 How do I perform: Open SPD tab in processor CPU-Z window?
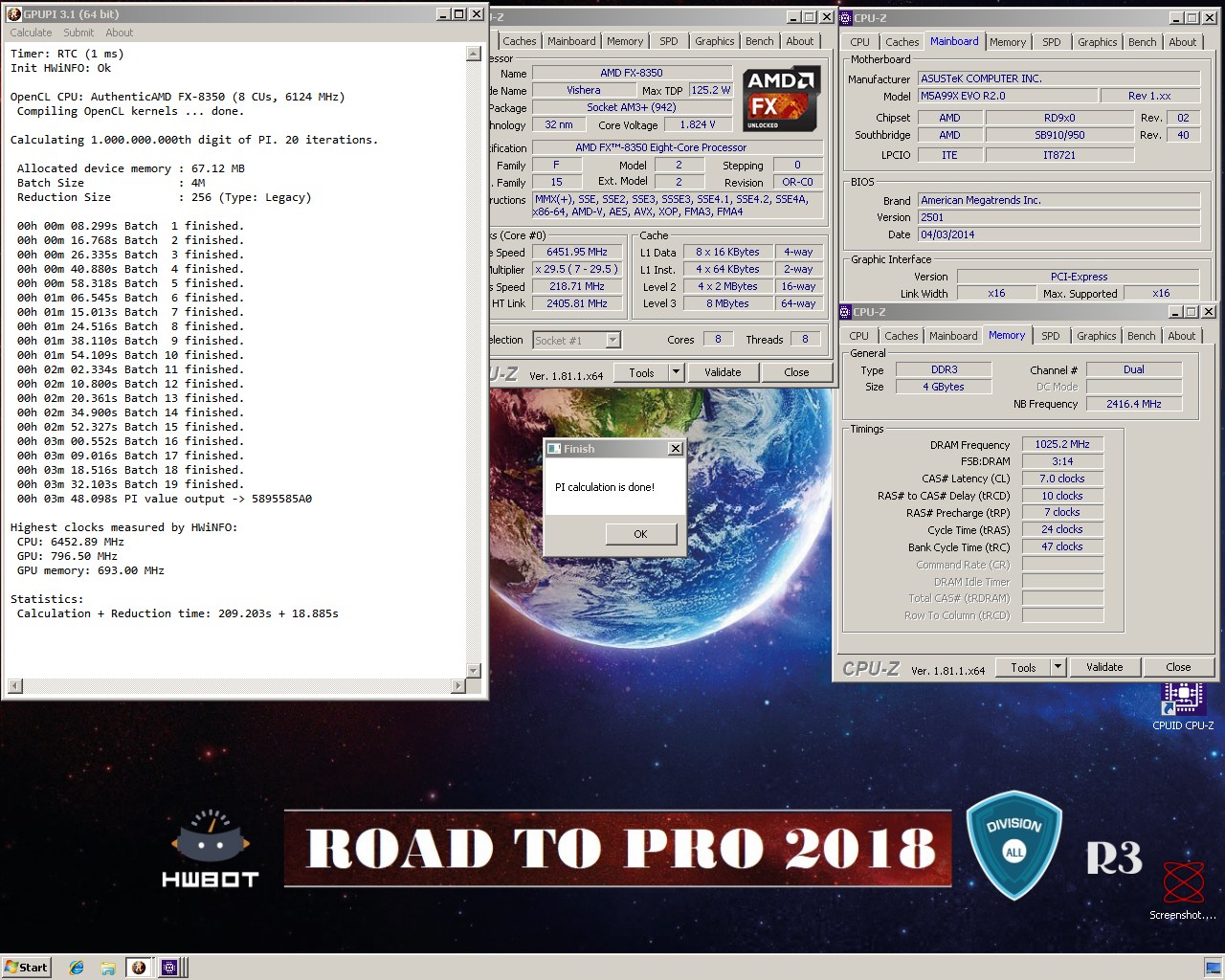tap(669, 41)
